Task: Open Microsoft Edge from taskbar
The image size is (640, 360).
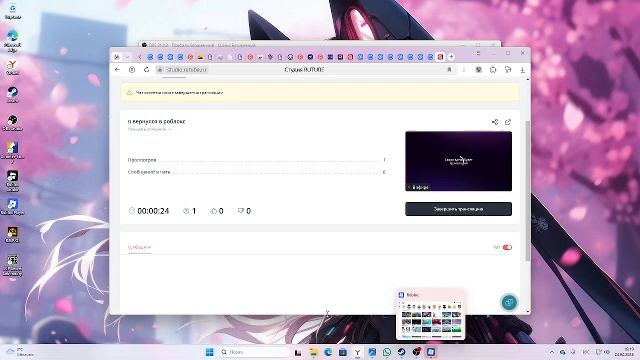Action: [x=328, y=352]
